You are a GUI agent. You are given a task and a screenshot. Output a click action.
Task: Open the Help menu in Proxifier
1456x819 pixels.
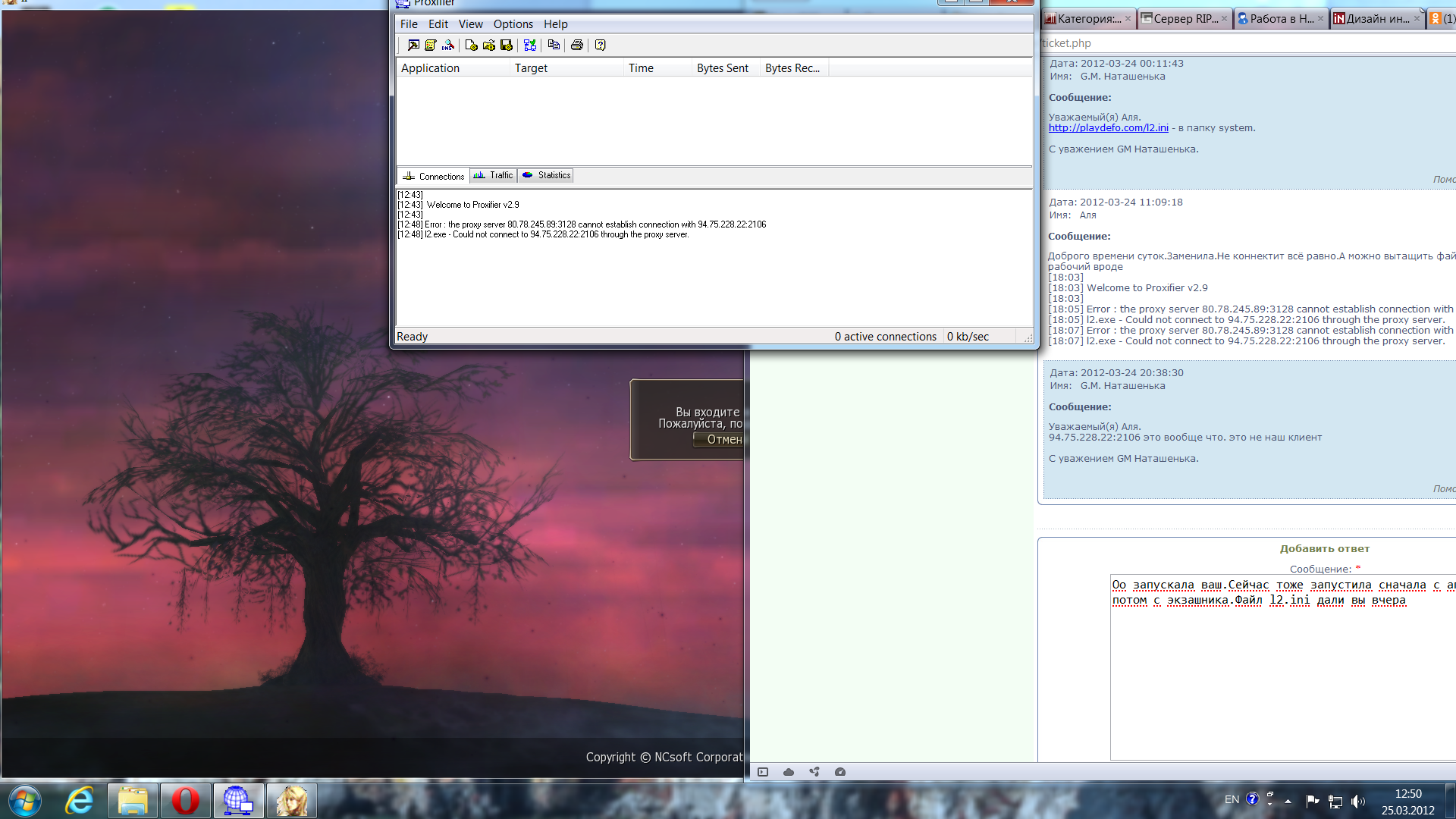(555, 24)
